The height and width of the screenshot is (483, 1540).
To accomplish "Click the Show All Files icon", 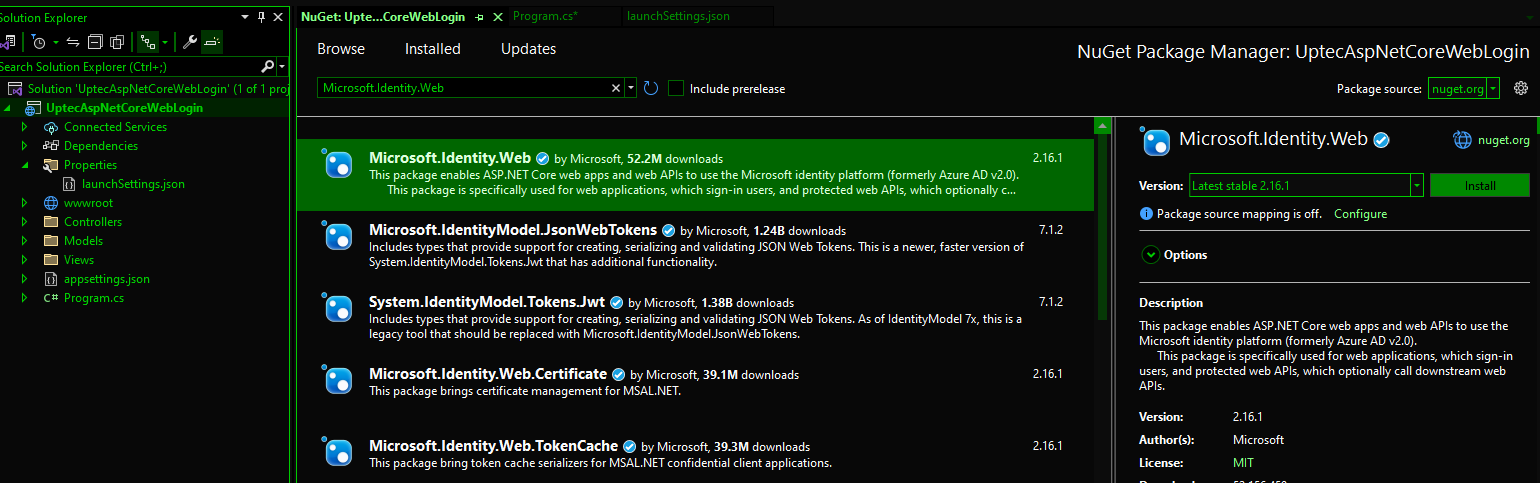I will [116, 42].
